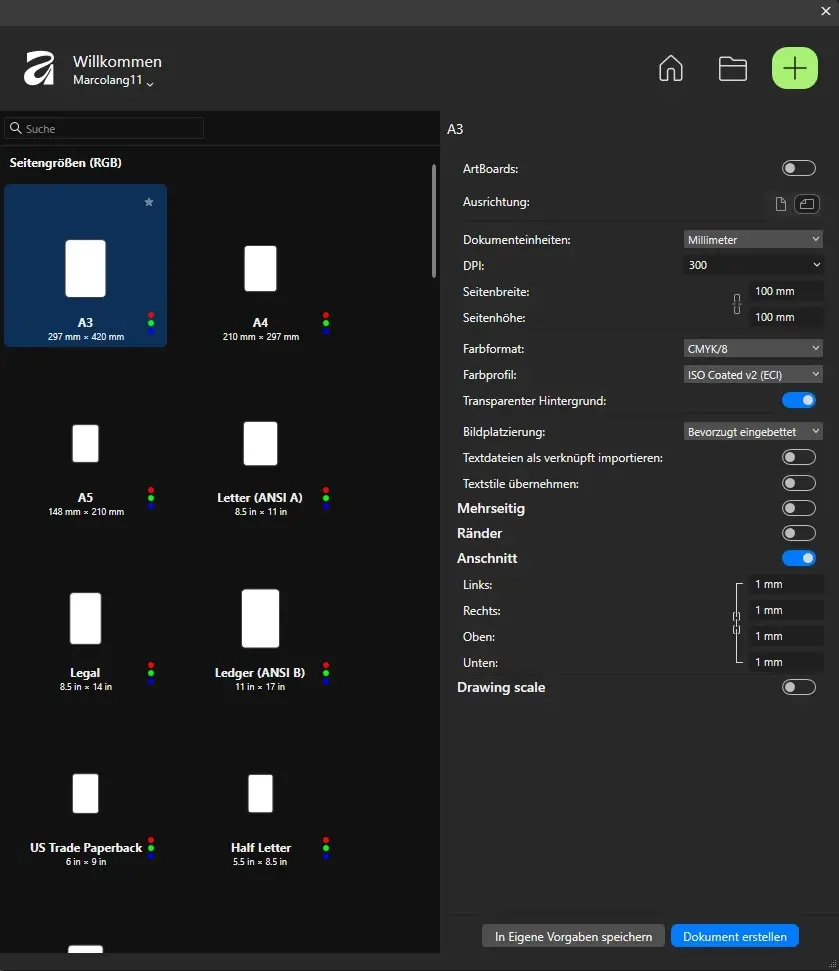This screenshot has width=839, height=971.
Task: Select the Letter (ANSI A) preset
Action: tap(260, 440)
